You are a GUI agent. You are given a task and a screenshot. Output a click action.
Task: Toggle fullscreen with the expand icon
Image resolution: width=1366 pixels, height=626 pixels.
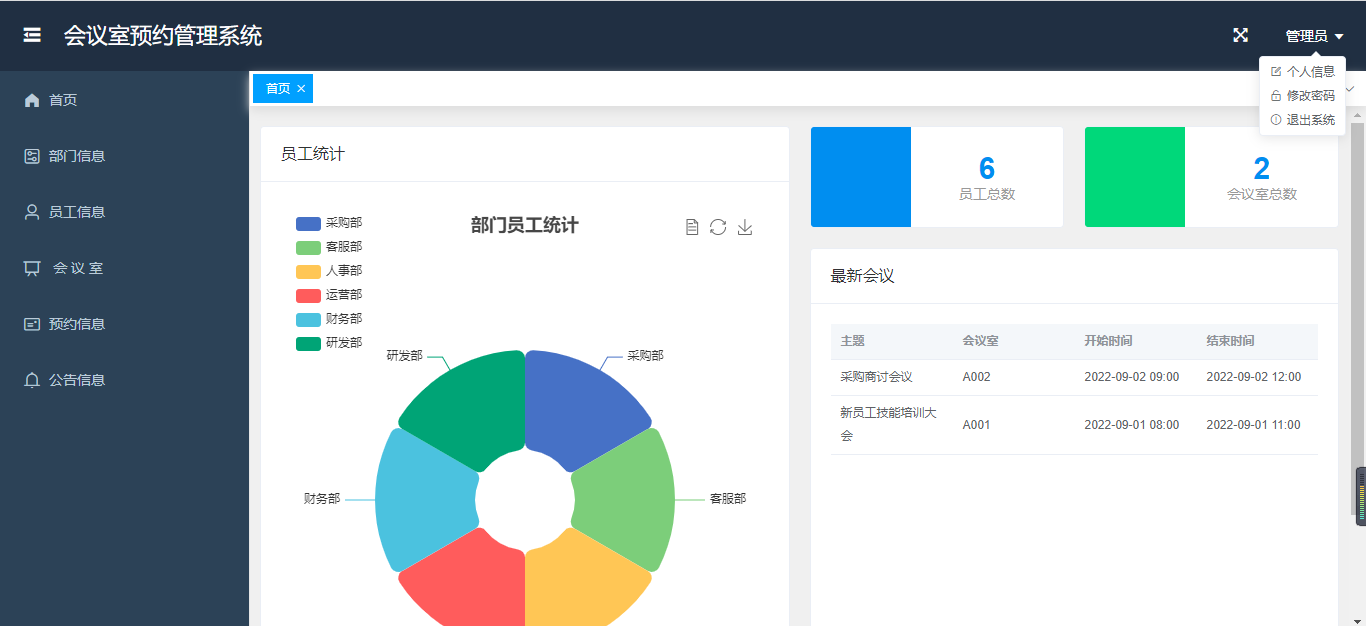(x=1240, y=36)
